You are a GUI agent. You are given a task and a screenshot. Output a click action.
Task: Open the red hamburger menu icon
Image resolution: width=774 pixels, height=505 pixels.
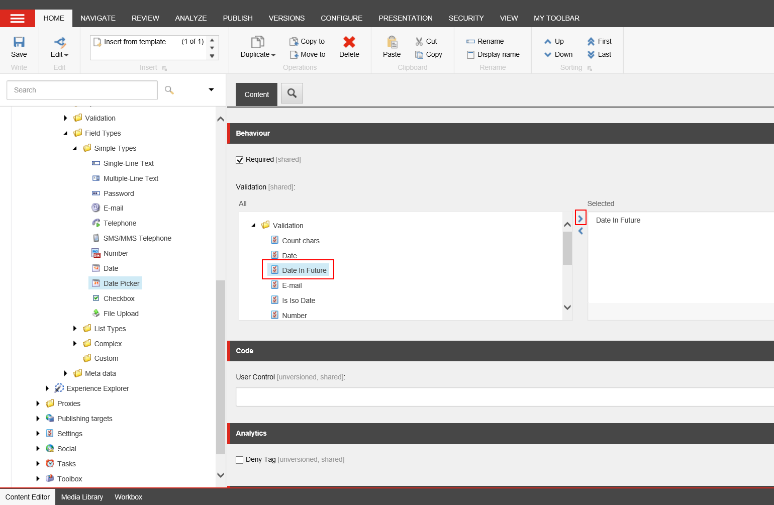click(x=17, y=18)
